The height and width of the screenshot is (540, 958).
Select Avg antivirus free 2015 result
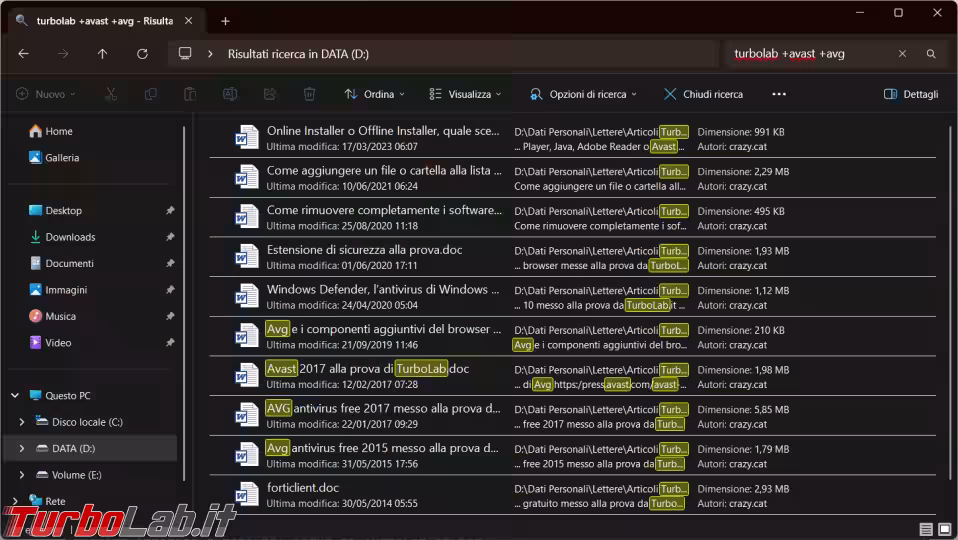point(572,456)
